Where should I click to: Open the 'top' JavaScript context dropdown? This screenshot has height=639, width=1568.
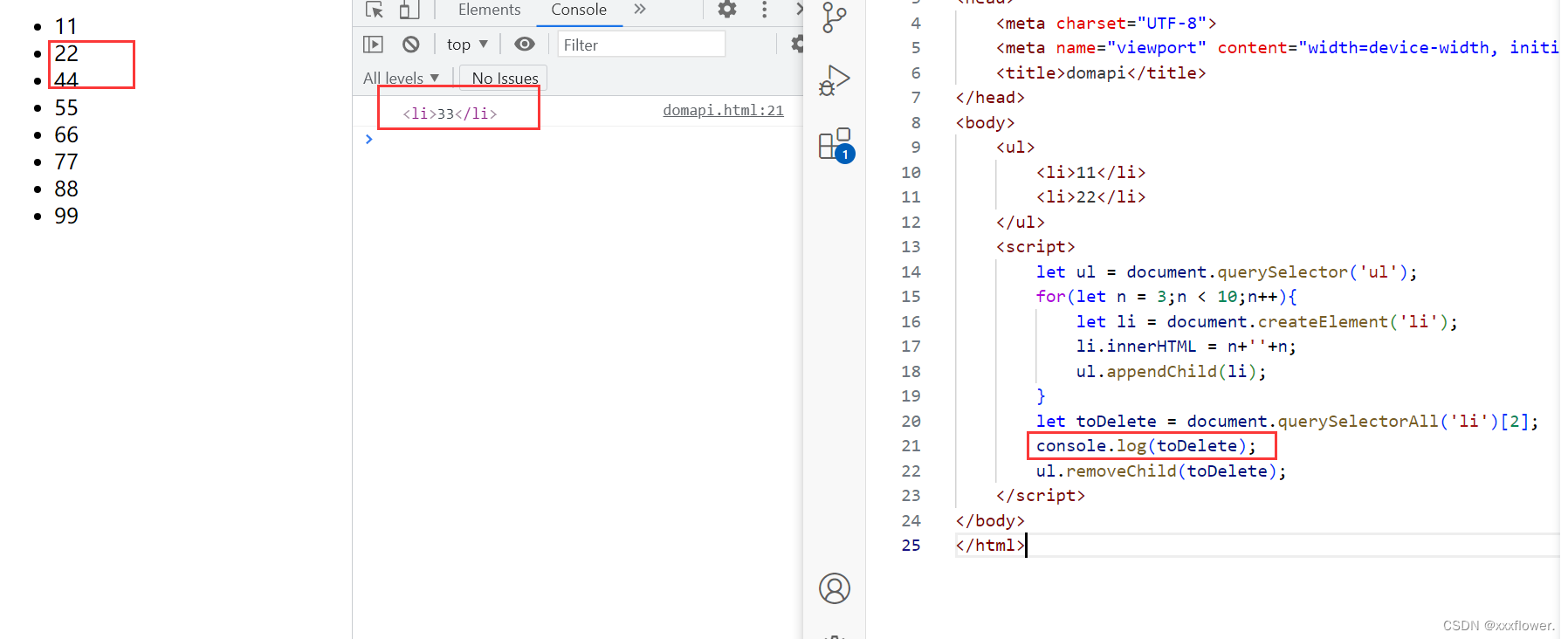467,45
